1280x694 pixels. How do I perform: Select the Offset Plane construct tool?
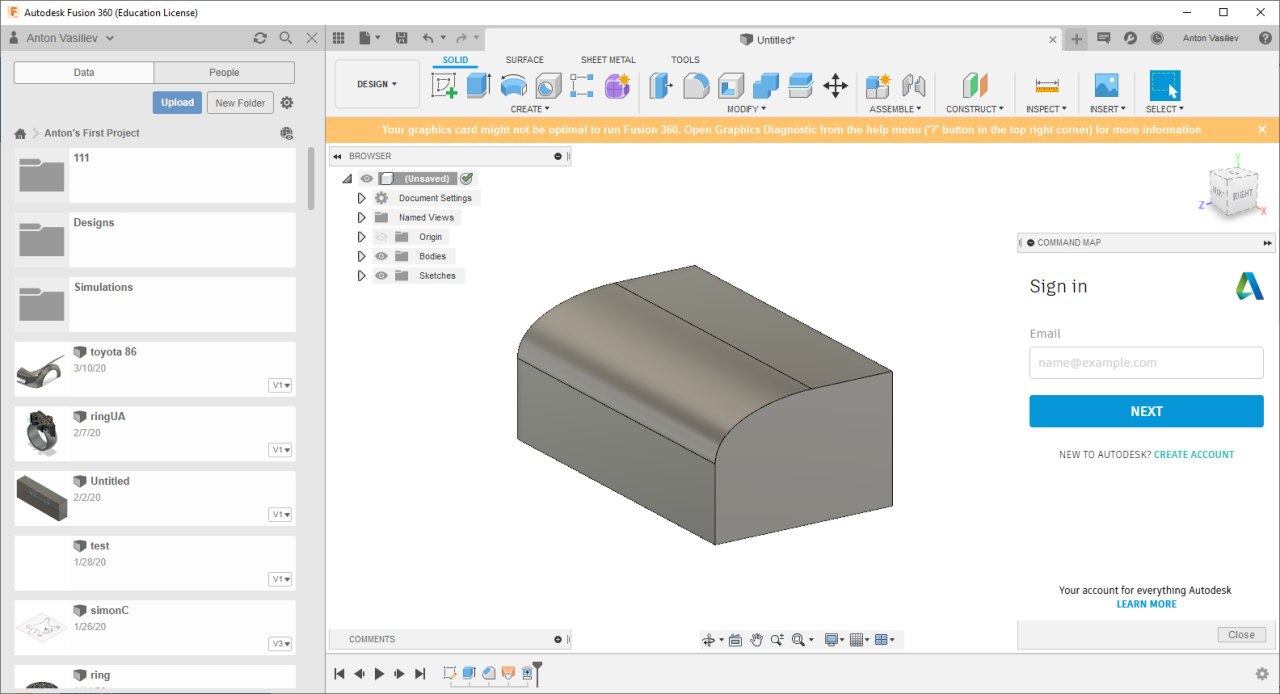975,86
